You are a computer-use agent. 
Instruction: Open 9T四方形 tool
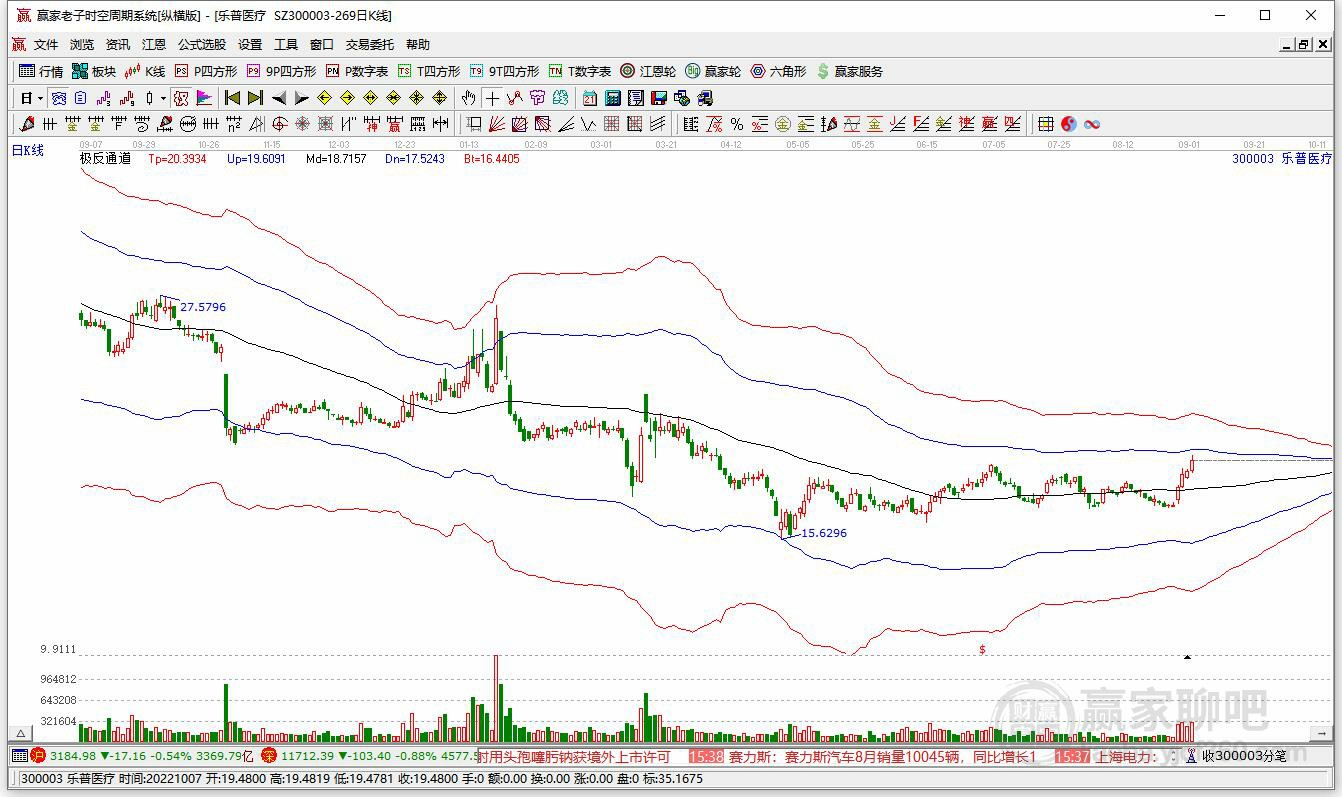tap(504, 71)
